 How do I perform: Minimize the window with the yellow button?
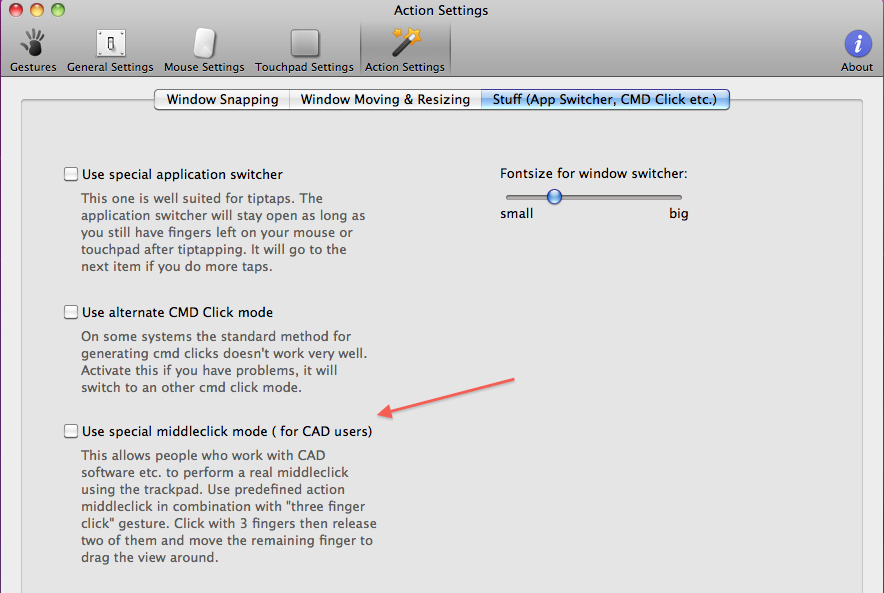click(x=37, y=10)
